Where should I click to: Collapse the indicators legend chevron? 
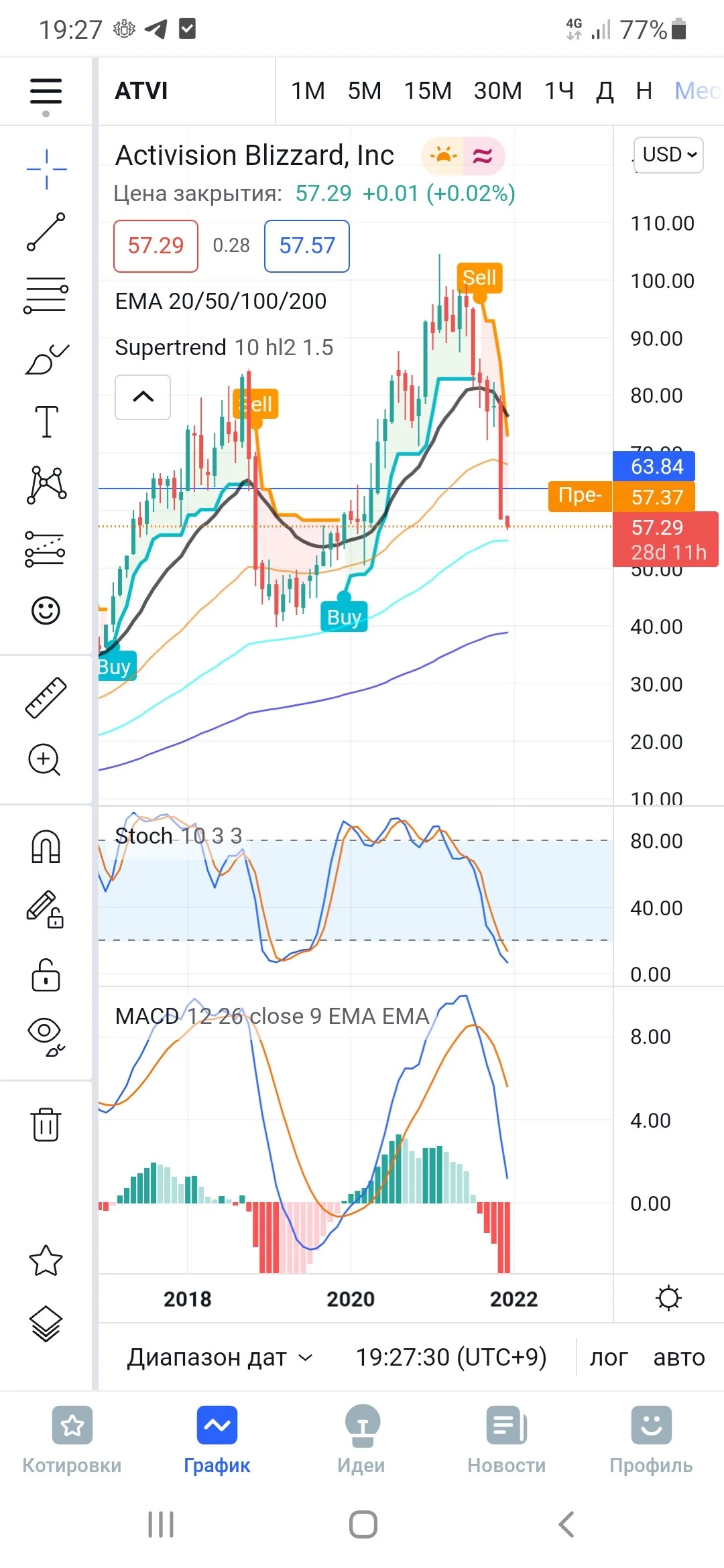click(x=143, y=397)
